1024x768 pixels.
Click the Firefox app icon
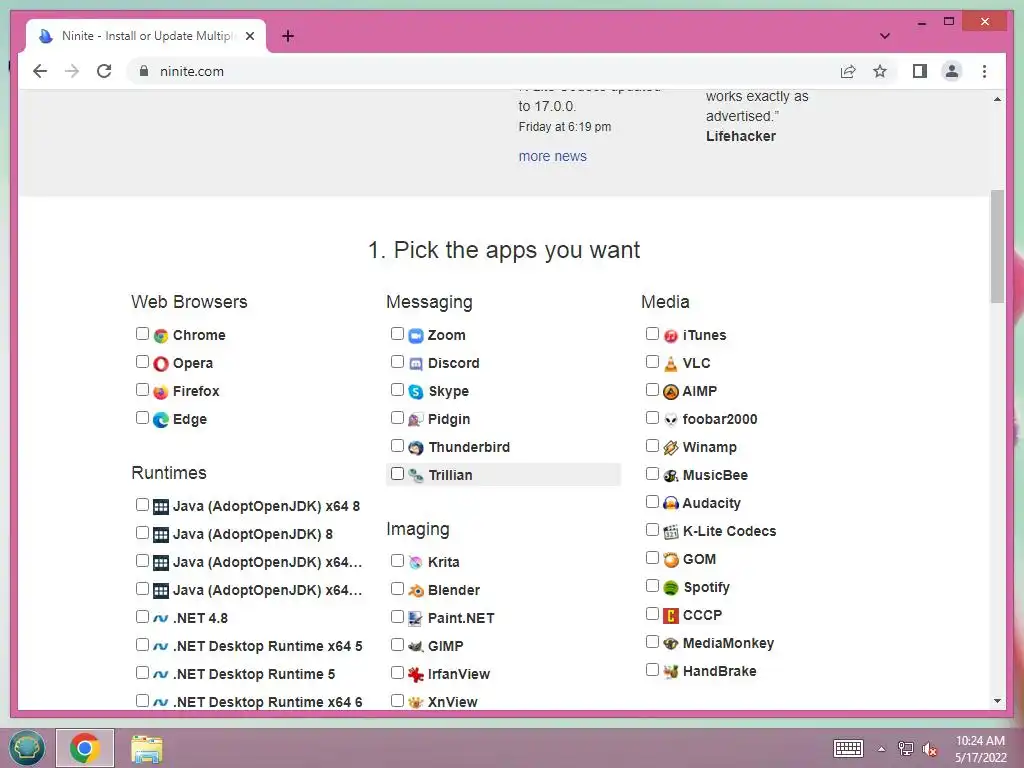click(161, 392)
